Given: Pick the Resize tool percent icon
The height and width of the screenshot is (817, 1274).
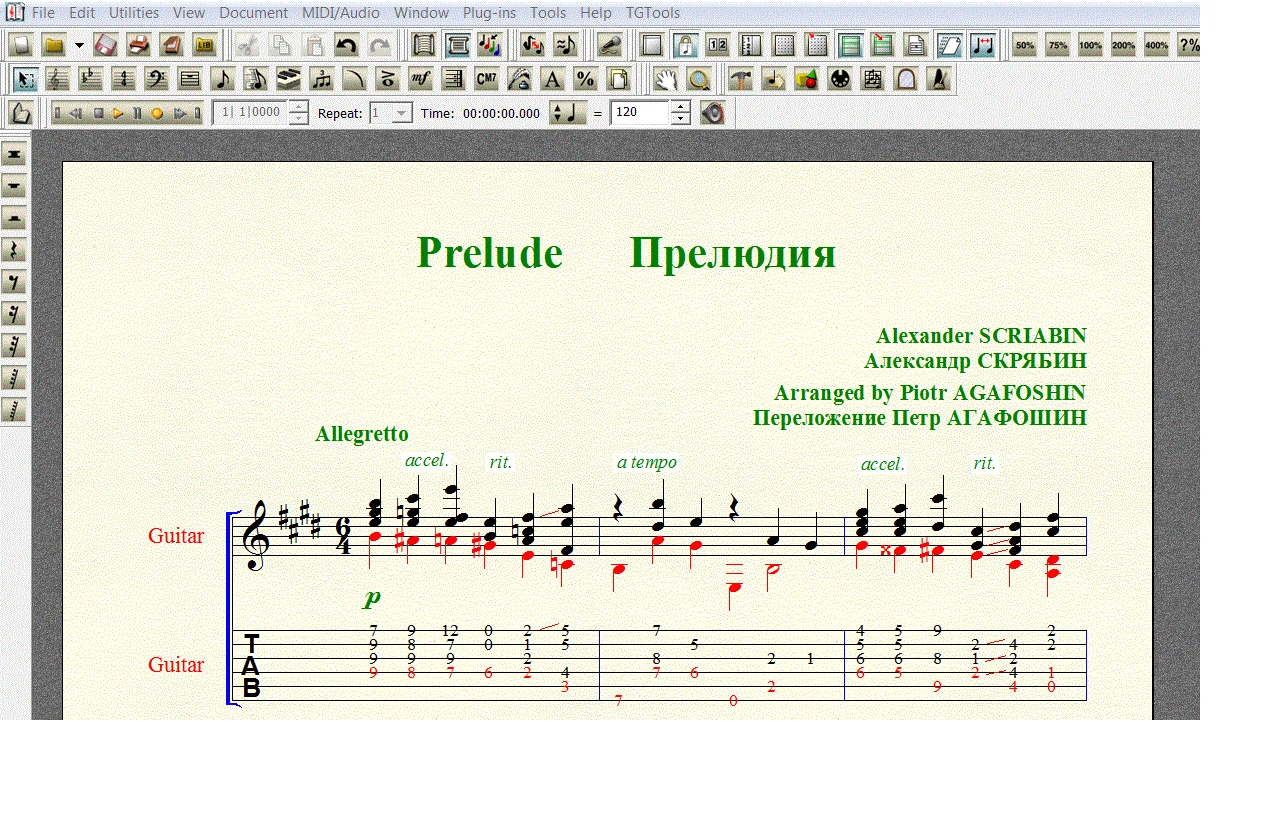Looking at the screenshot, I should pyautogui.click(x=584, y=79).
